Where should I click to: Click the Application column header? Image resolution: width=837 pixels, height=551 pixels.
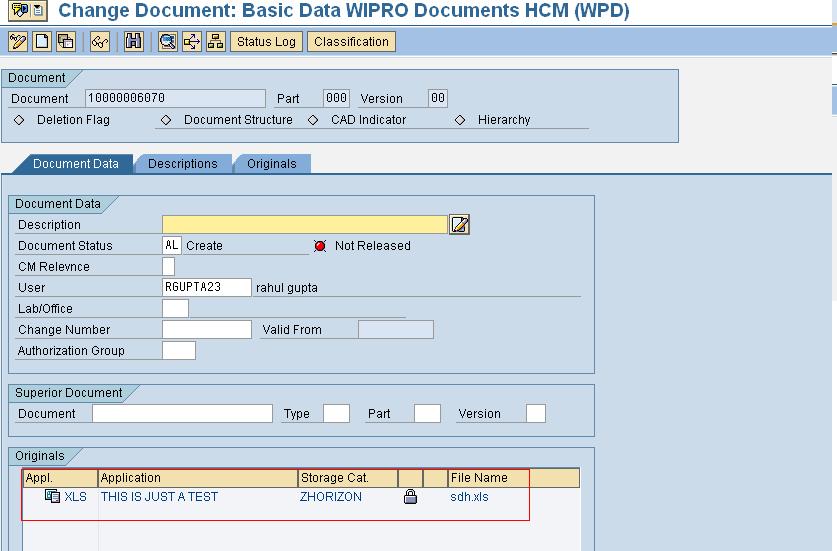[198, 478]
